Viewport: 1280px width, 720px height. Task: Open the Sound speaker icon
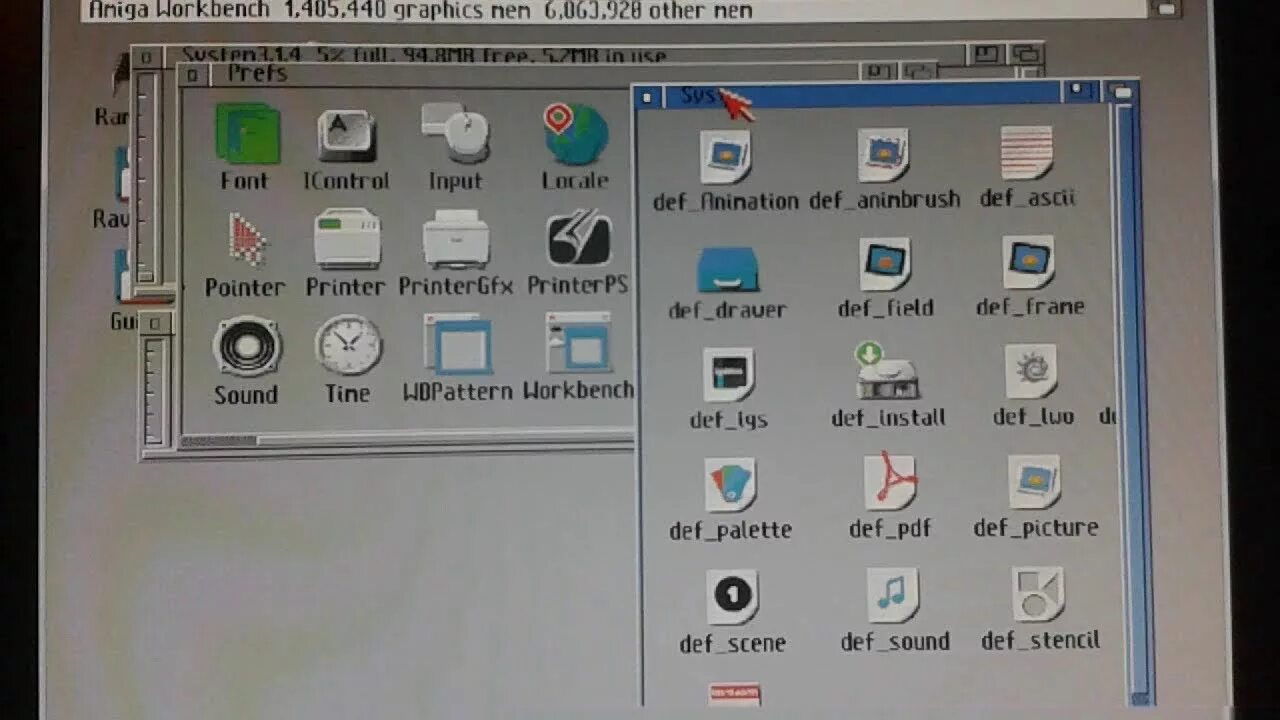tap(246, 347)
